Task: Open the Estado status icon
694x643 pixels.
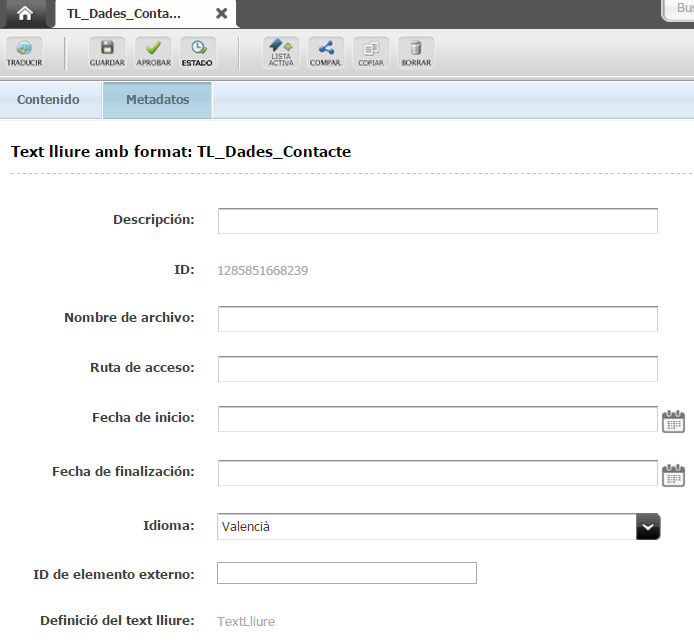Action: [x=197, y=53]
